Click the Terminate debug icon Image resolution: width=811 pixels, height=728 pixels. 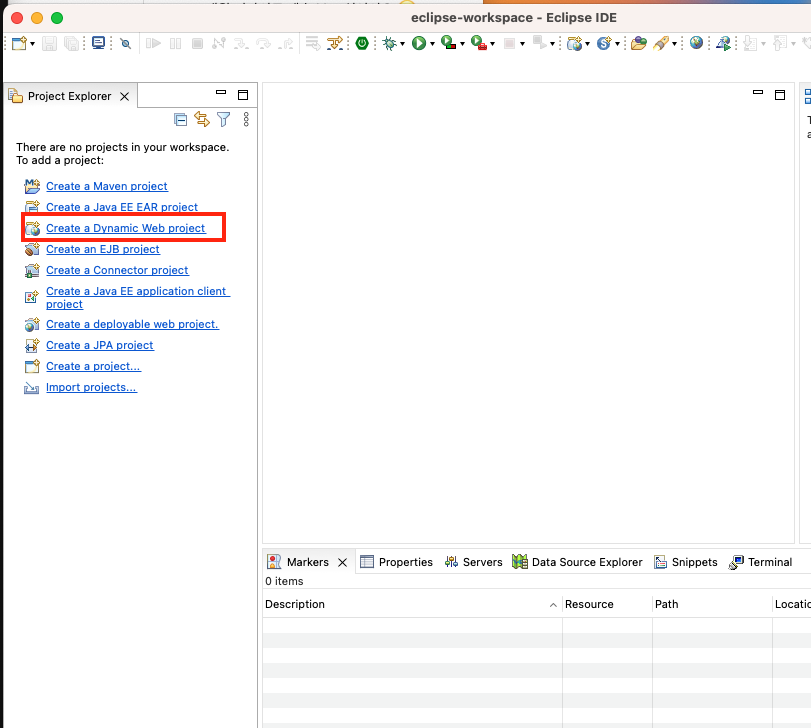(x=197, y=43)
